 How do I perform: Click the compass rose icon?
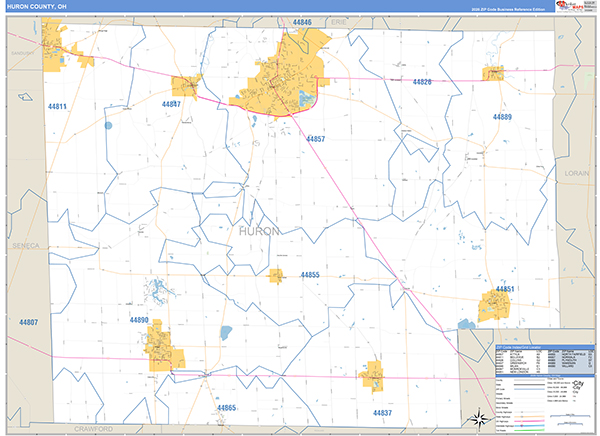pyautogui.click(x=478, y=418)
